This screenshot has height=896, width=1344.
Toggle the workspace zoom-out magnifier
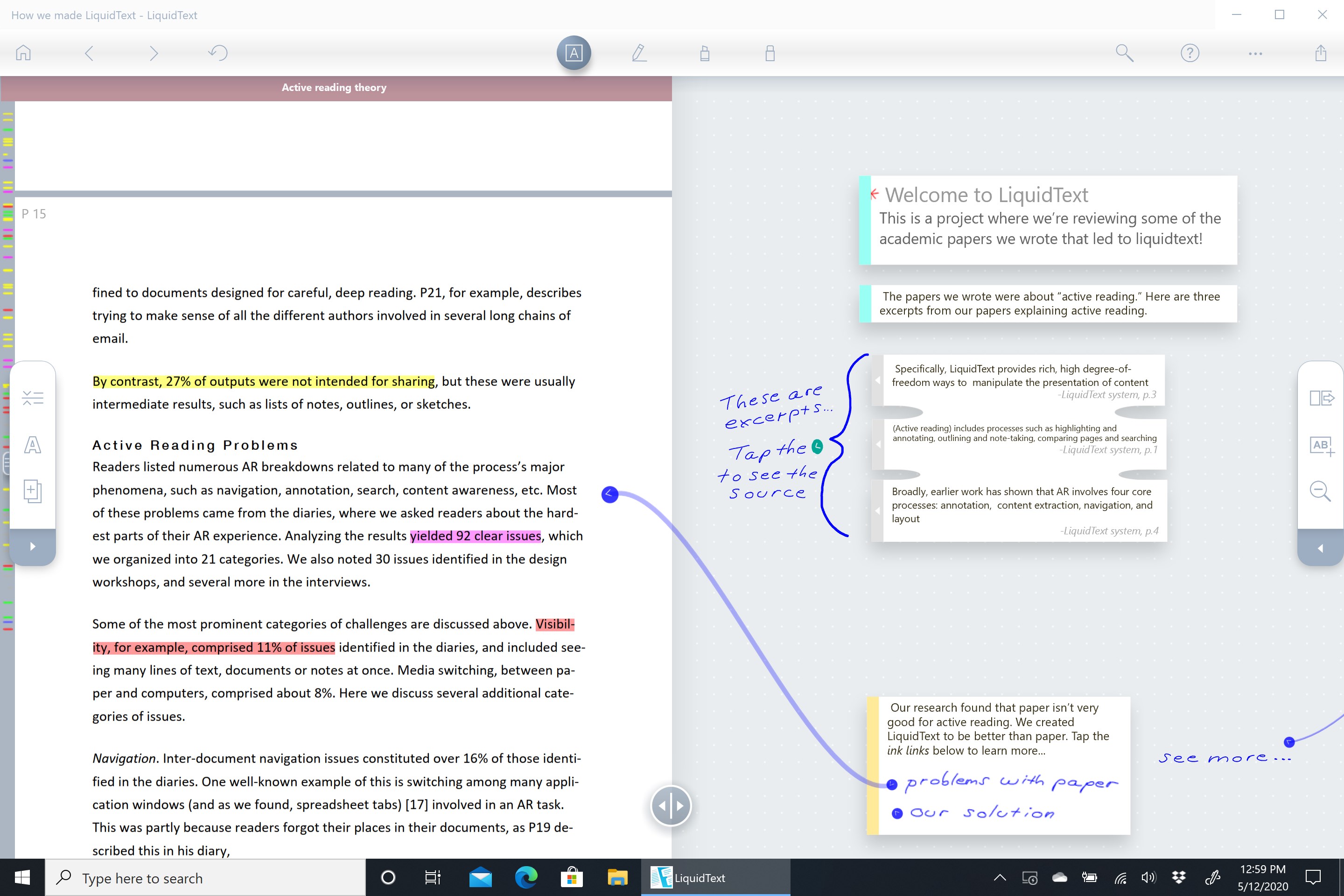pos(1320,491)
